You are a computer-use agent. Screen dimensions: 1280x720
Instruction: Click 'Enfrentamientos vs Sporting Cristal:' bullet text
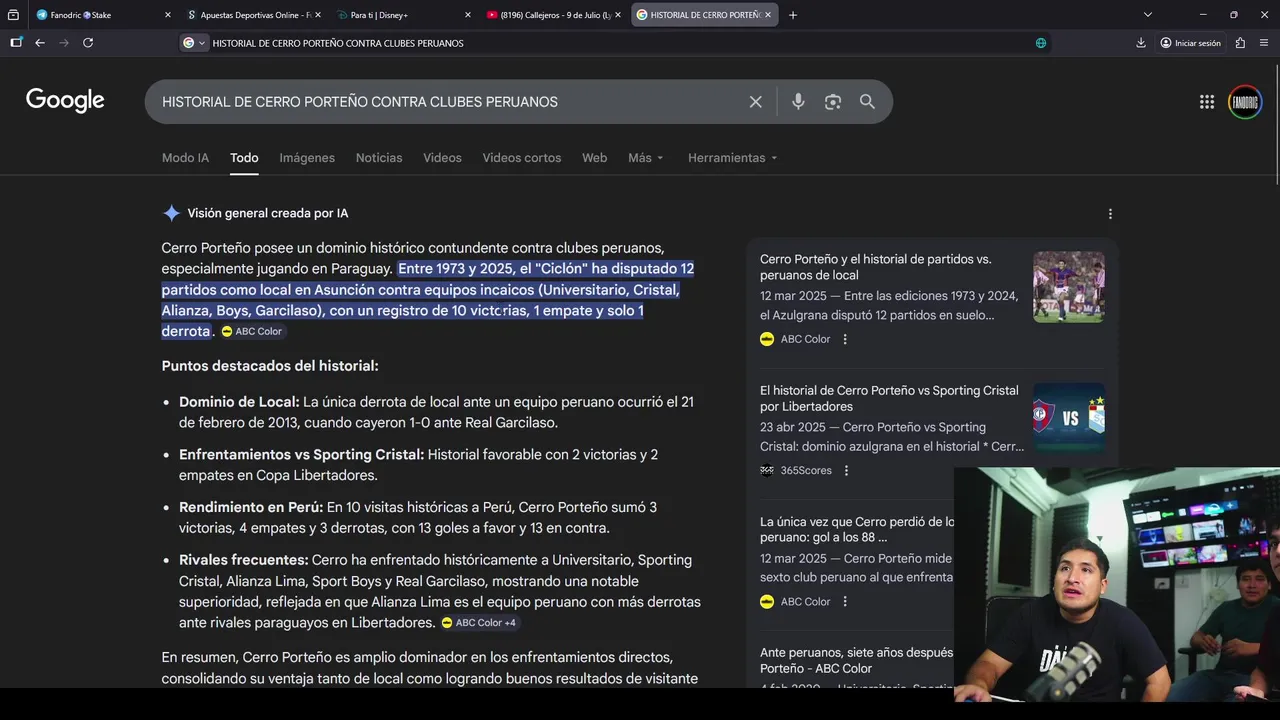(x=301, y=455)
